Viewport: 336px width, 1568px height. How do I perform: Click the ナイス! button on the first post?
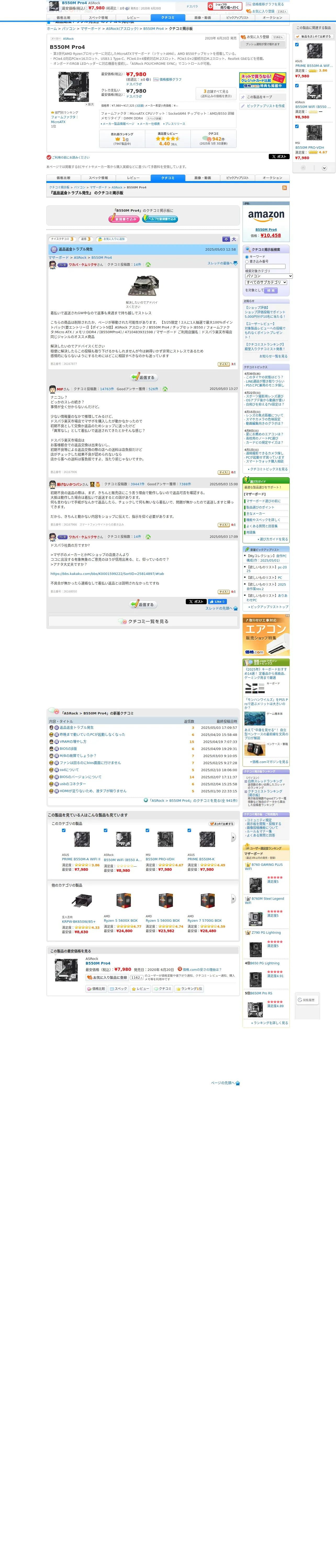click(x=223, y=364)
